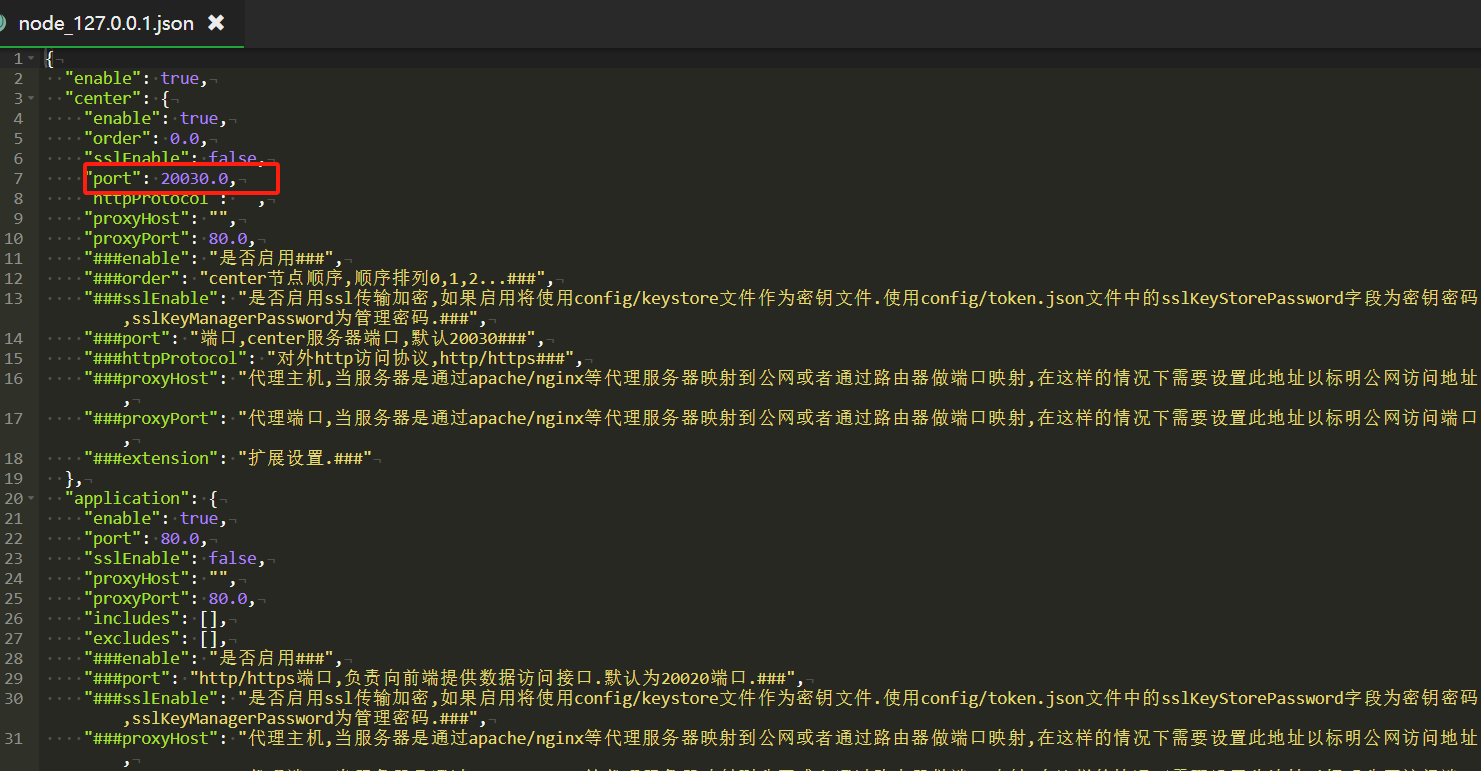Click the "proxyHost" key on line 9
The width and height of the screenshot is (1481, 771).
[x=136, y=218]
